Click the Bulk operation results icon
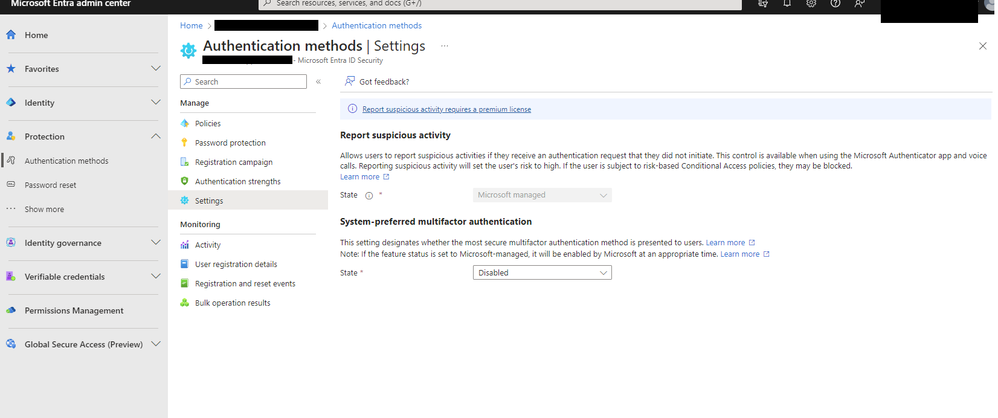Viewport: 998px width, 418px height. tap(185, 303)
